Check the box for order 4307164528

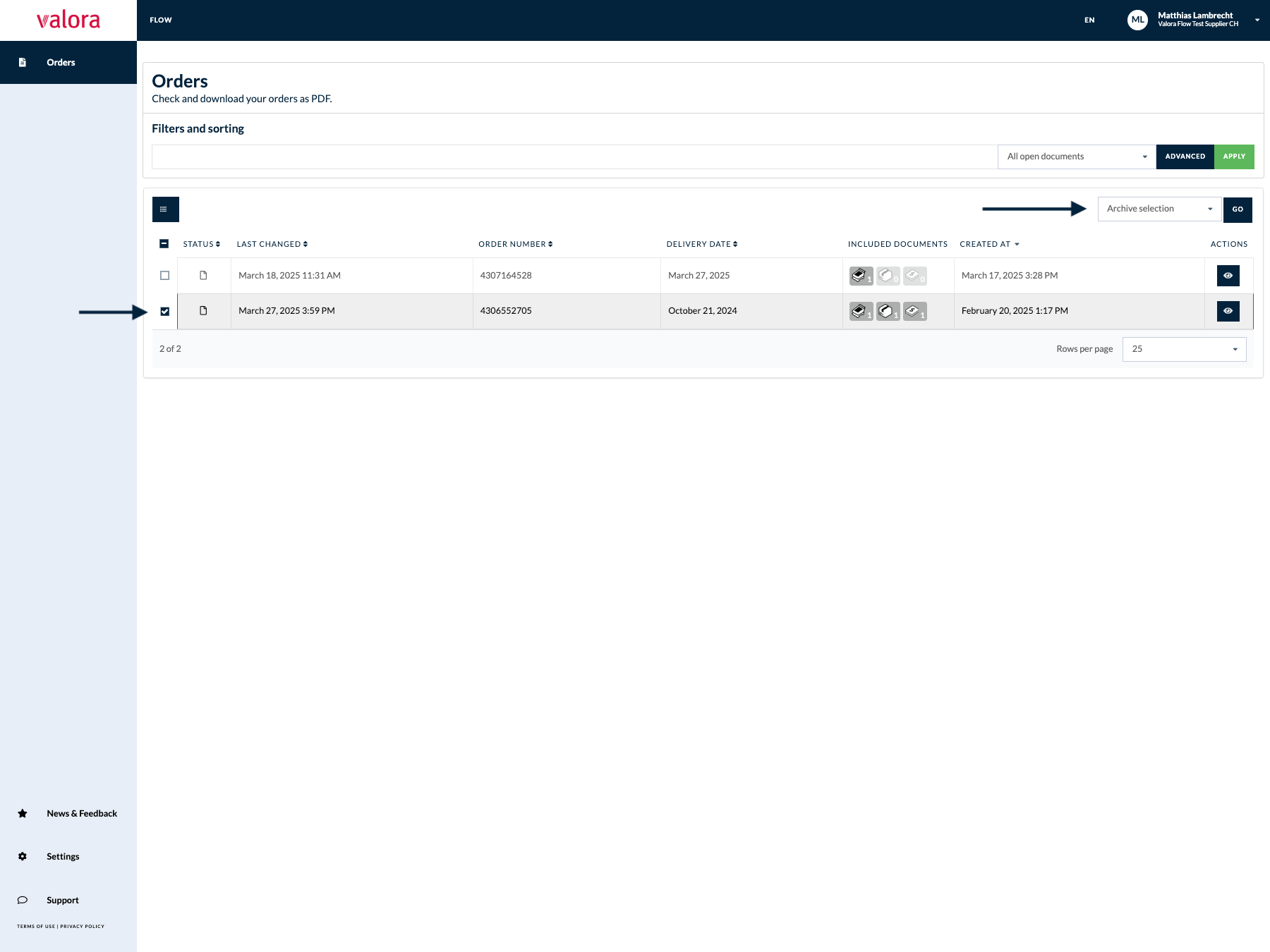[164, 276]
